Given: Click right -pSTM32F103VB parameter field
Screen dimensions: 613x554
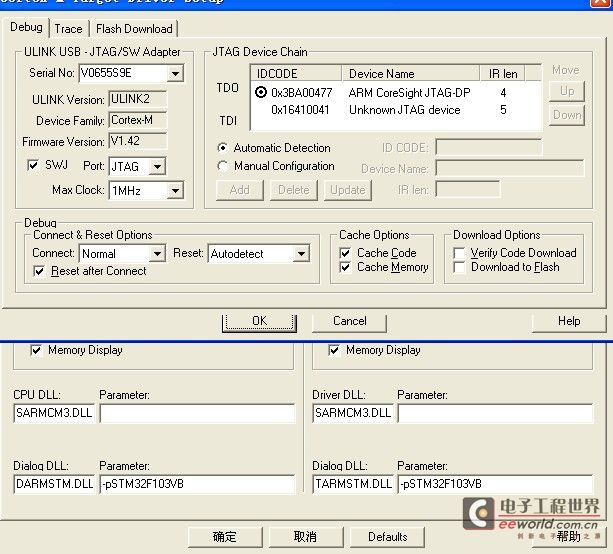Looking at the screenshot, I should (495, 484).
